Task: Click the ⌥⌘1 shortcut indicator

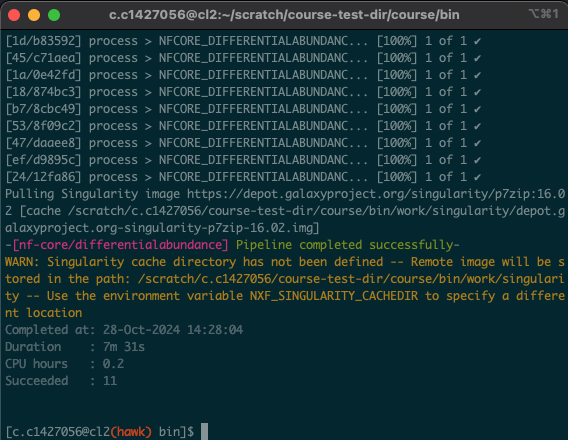Action: 543,14
